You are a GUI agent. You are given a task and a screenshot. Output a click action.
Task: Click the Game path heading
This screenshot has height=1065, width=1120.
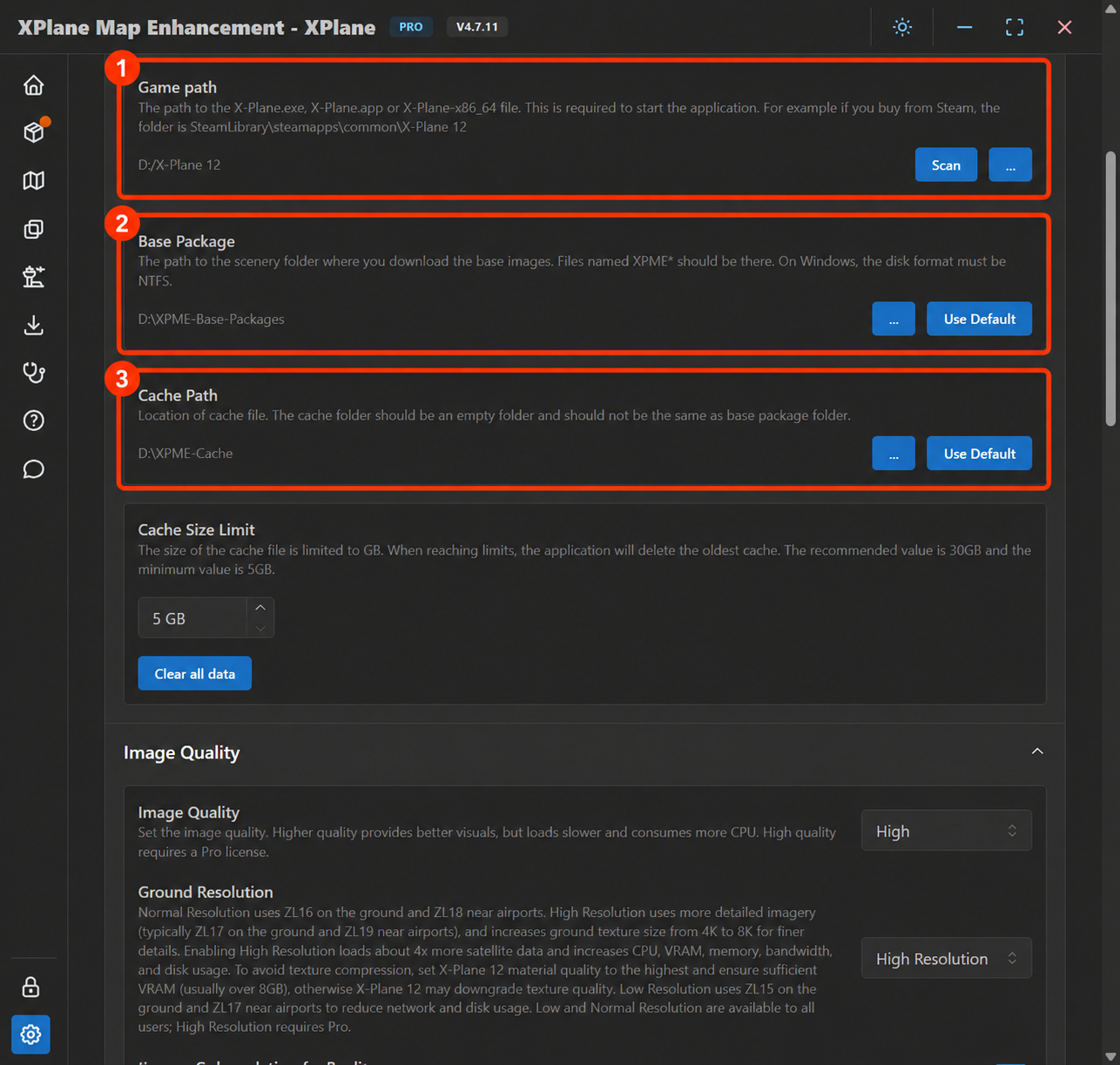(x=178, y=87)
